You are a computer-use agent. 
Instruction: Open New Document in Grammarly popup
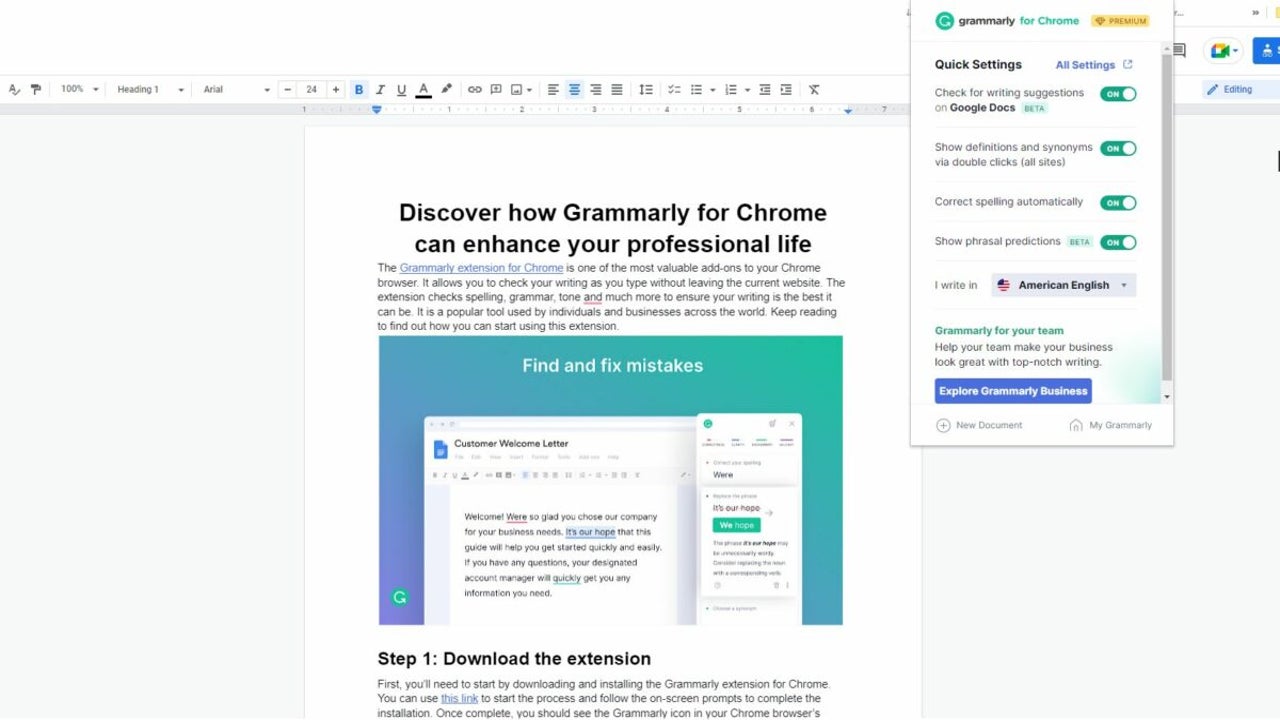coord(979,425)
